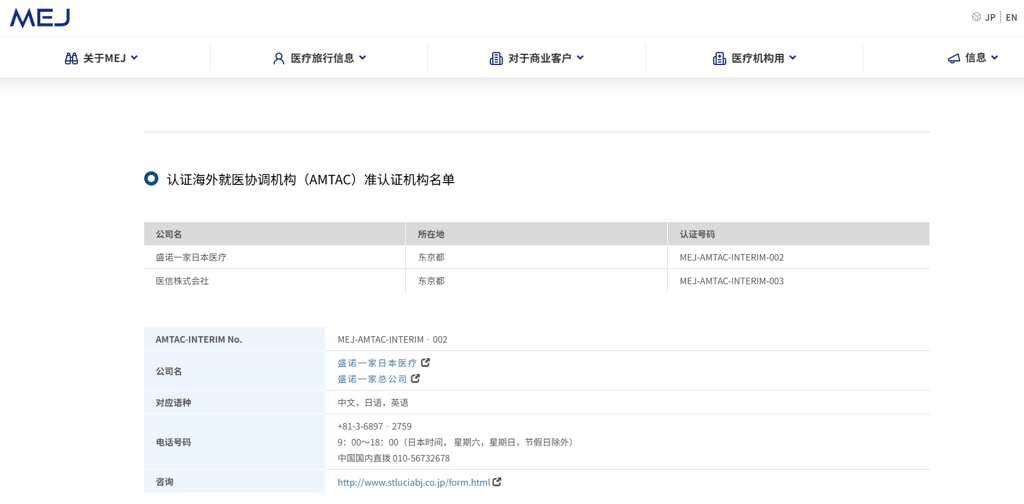Click the hospital icon beside 医疗机构用
This screenshot has height=504, width=1024.
pyautogui.click(x=719, y=58)
